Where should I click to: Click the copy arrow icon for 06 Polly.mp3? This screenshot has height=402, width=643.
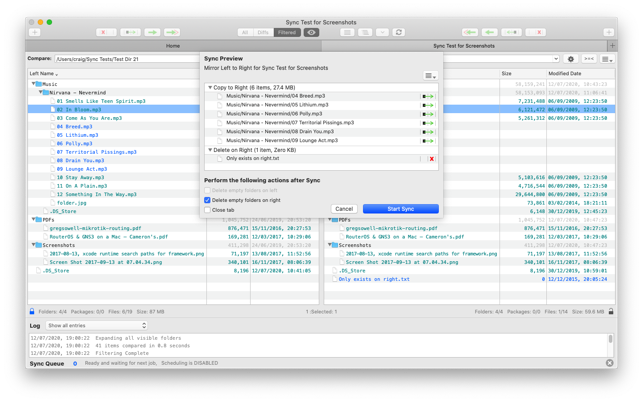point(428,114)
